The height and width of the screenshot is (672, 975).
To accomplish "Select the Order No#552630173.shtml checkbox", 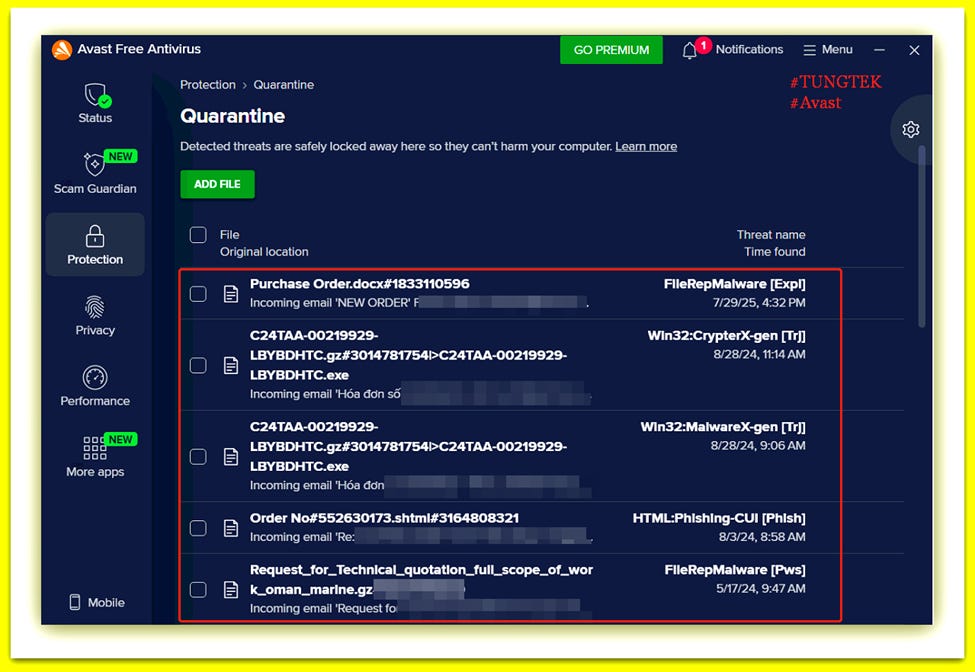I will pos(198,528).
